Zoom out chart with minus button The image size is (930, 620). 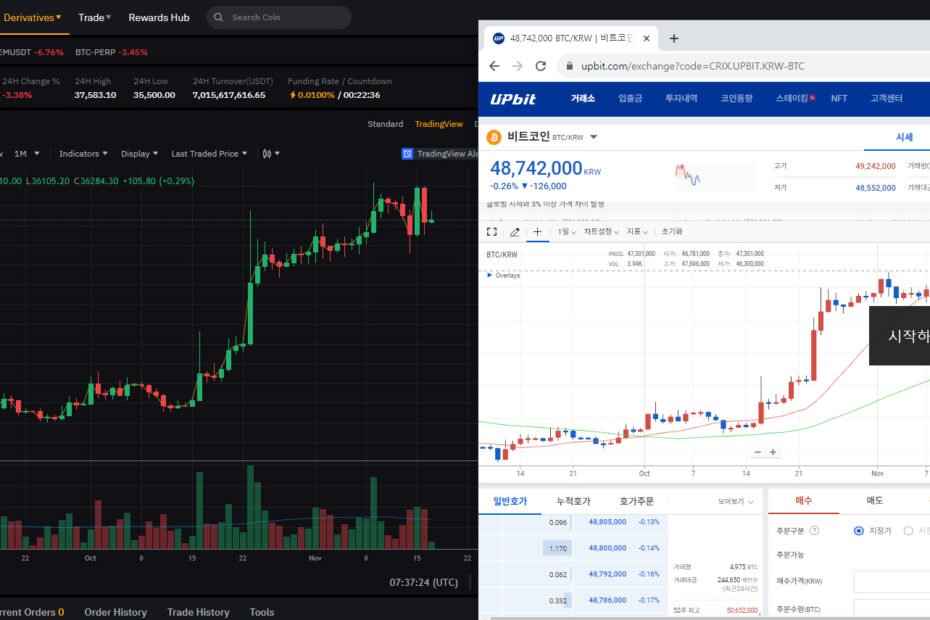(x=757, y=452)
